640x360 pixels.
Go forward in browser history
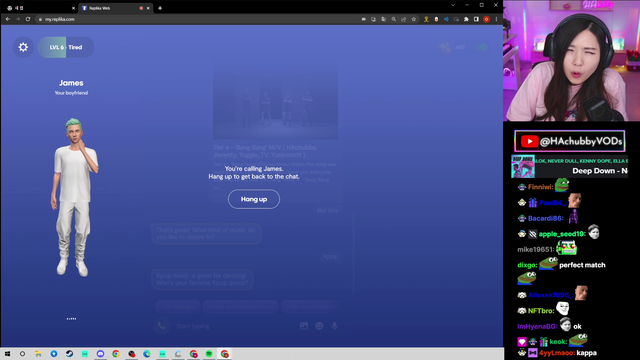pyautogui.click(x=18, y=19)
